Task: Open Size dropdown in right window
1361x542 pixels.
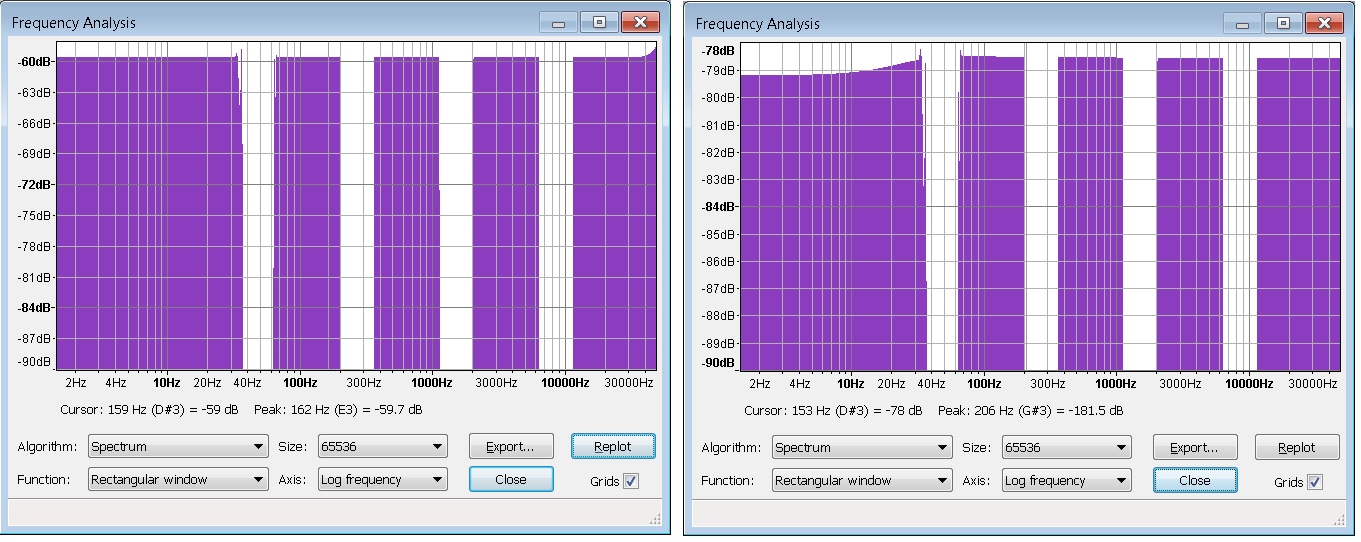Action: (1066, 448)
